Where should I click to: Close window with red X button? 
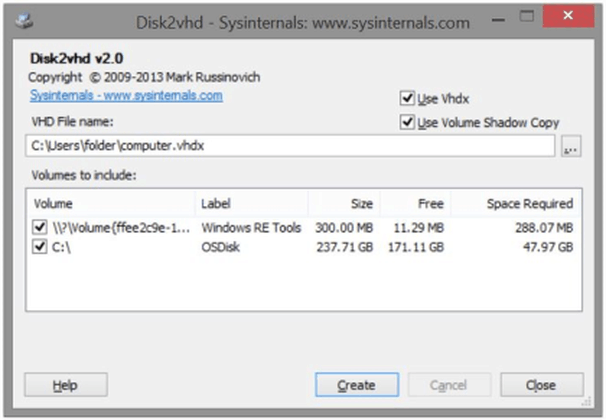coord(568,16)
